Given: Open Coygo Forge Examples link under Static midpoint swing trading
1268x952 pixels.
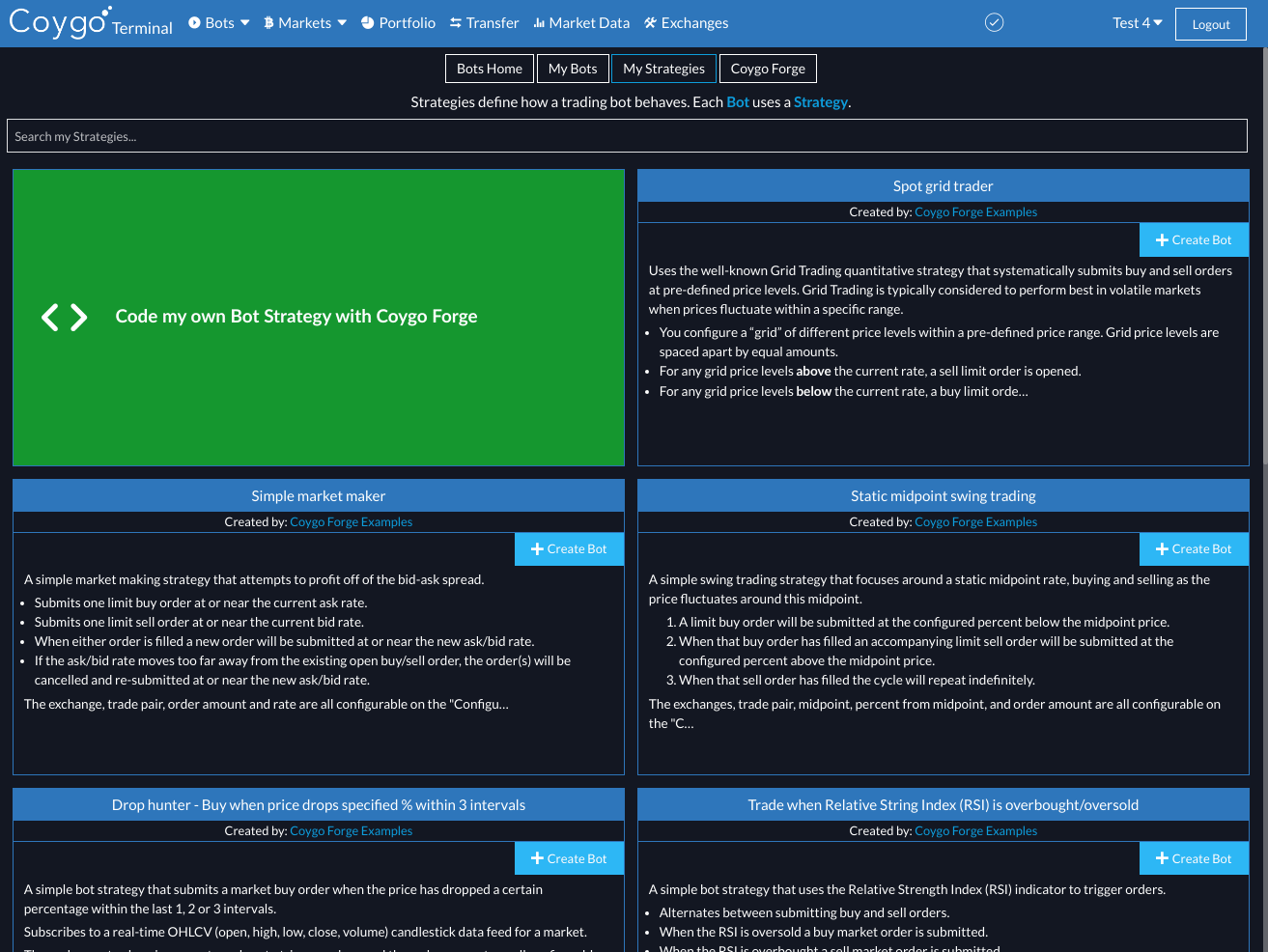Looking at the screenshot, I should (975, 521).
